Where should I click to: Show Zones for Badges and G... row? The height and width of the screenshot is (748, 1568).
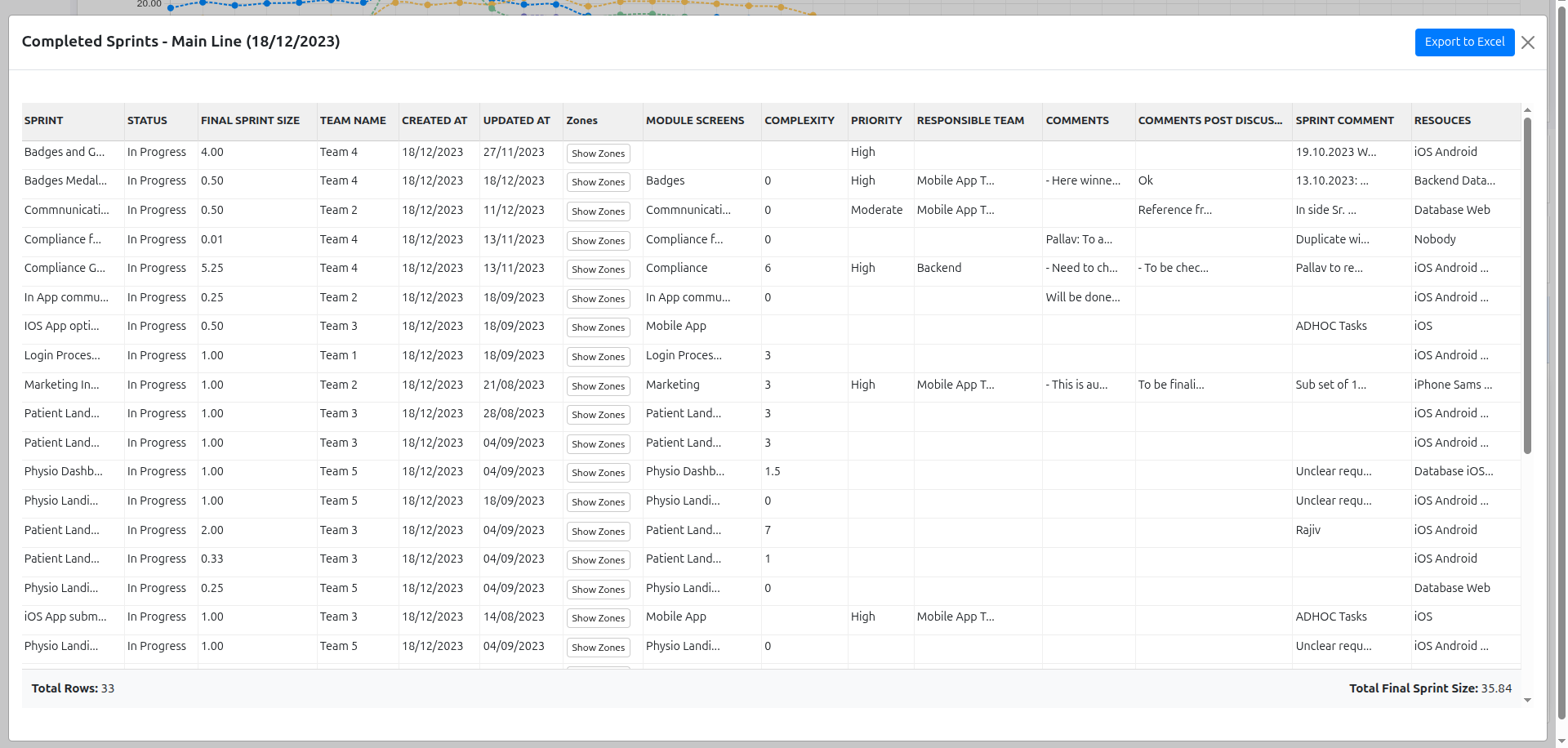click(598, 154)
